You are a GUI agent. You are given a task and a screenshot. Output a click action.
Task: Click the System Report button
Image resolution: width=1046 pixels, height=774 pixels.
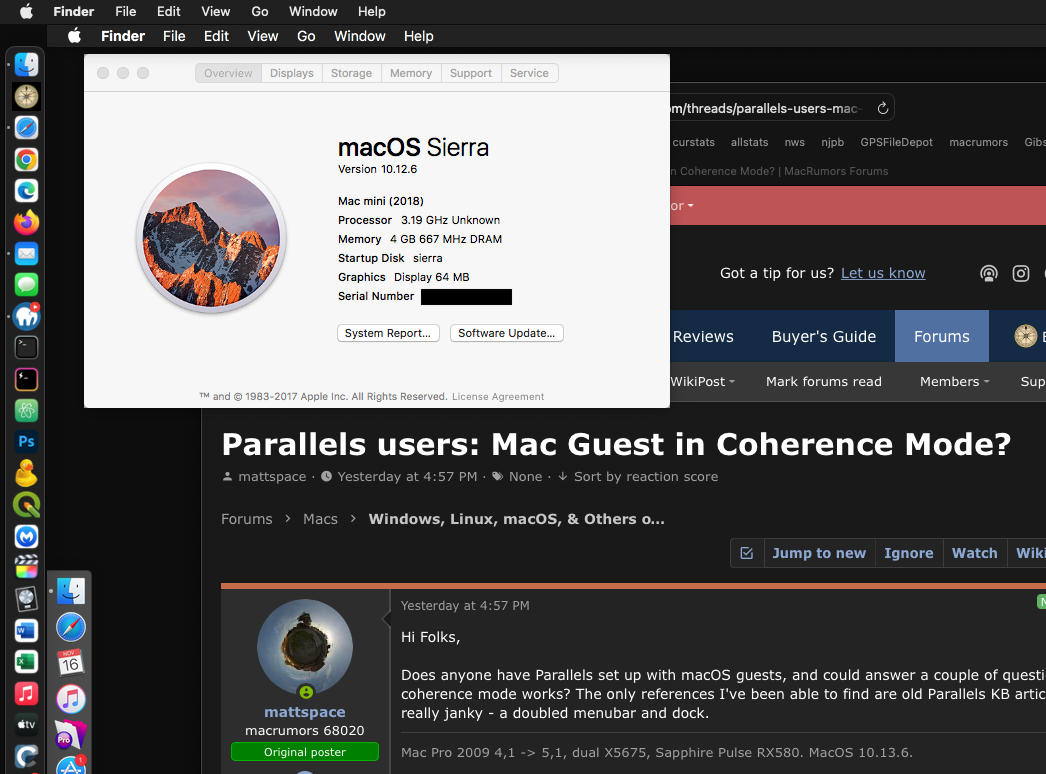pos(388,333)
